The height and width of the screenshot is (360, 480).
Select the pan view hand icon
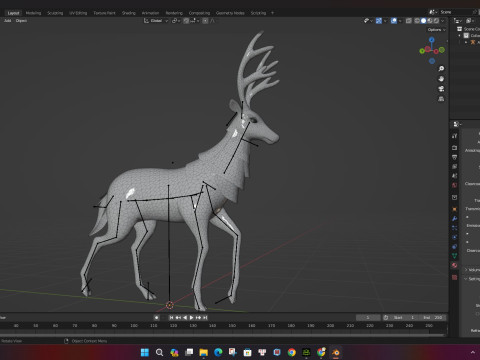point(441,79)
